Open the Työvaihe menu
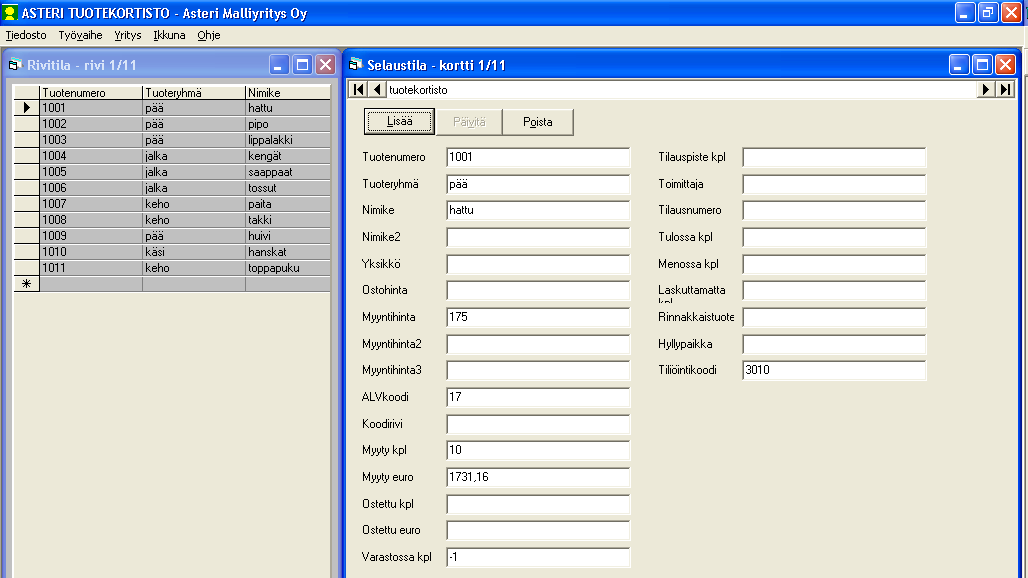Viewport: 1028px width, 578px height. 80,35
